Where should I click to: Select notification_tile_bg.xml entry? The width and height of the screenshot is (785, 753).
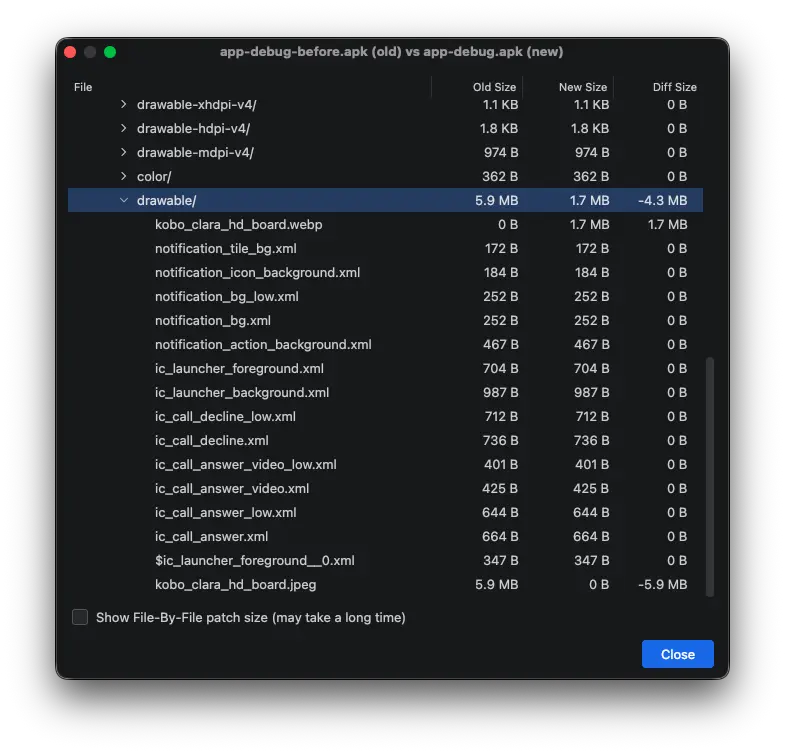[225, 248]
